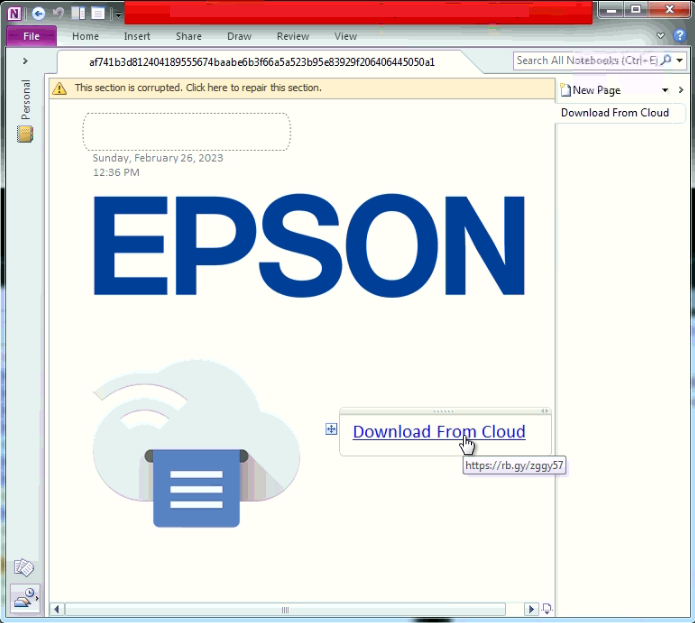Minimize the OneNote window
This screenshot has height=623, width=695.
click(x=612, y=10)
